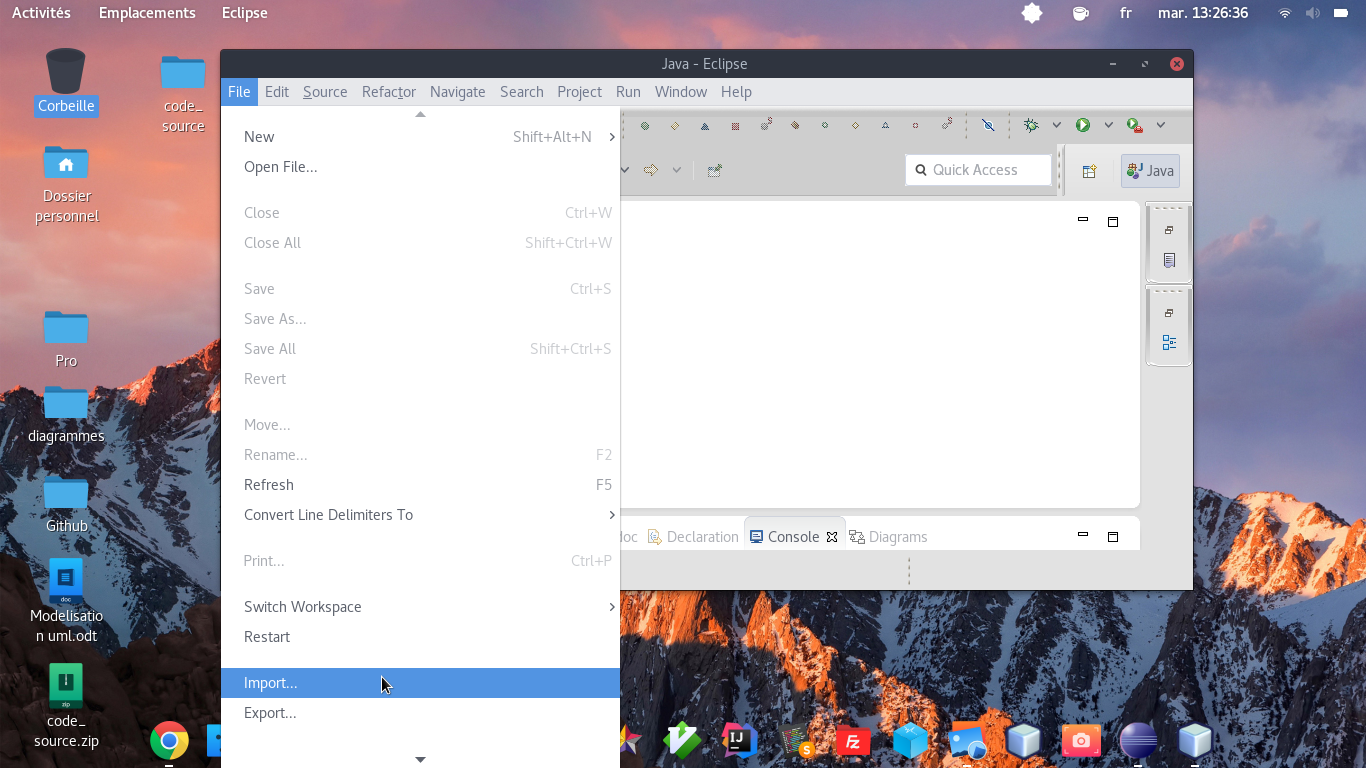Close the Console tab with its X
Screen dimensions: 1366x768
point(832,537)
